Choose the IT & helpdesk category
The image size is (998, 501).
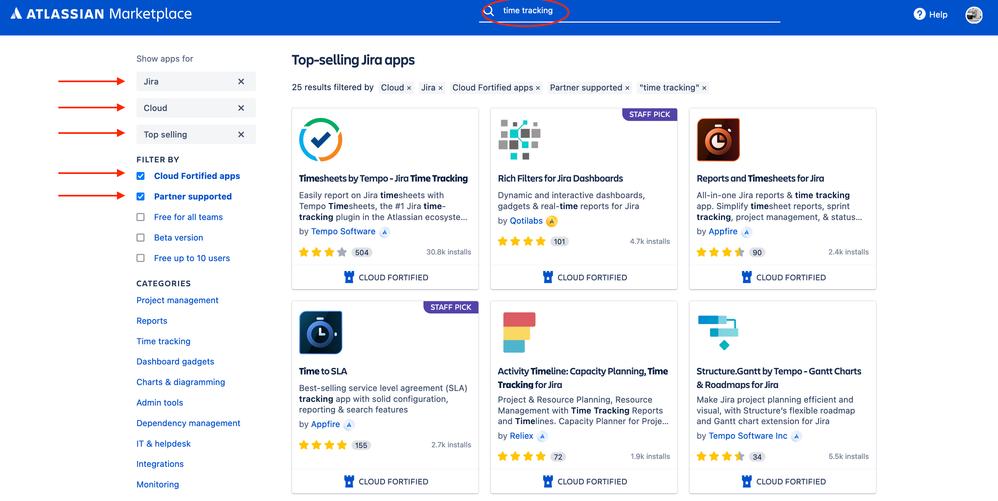(164, 444)
